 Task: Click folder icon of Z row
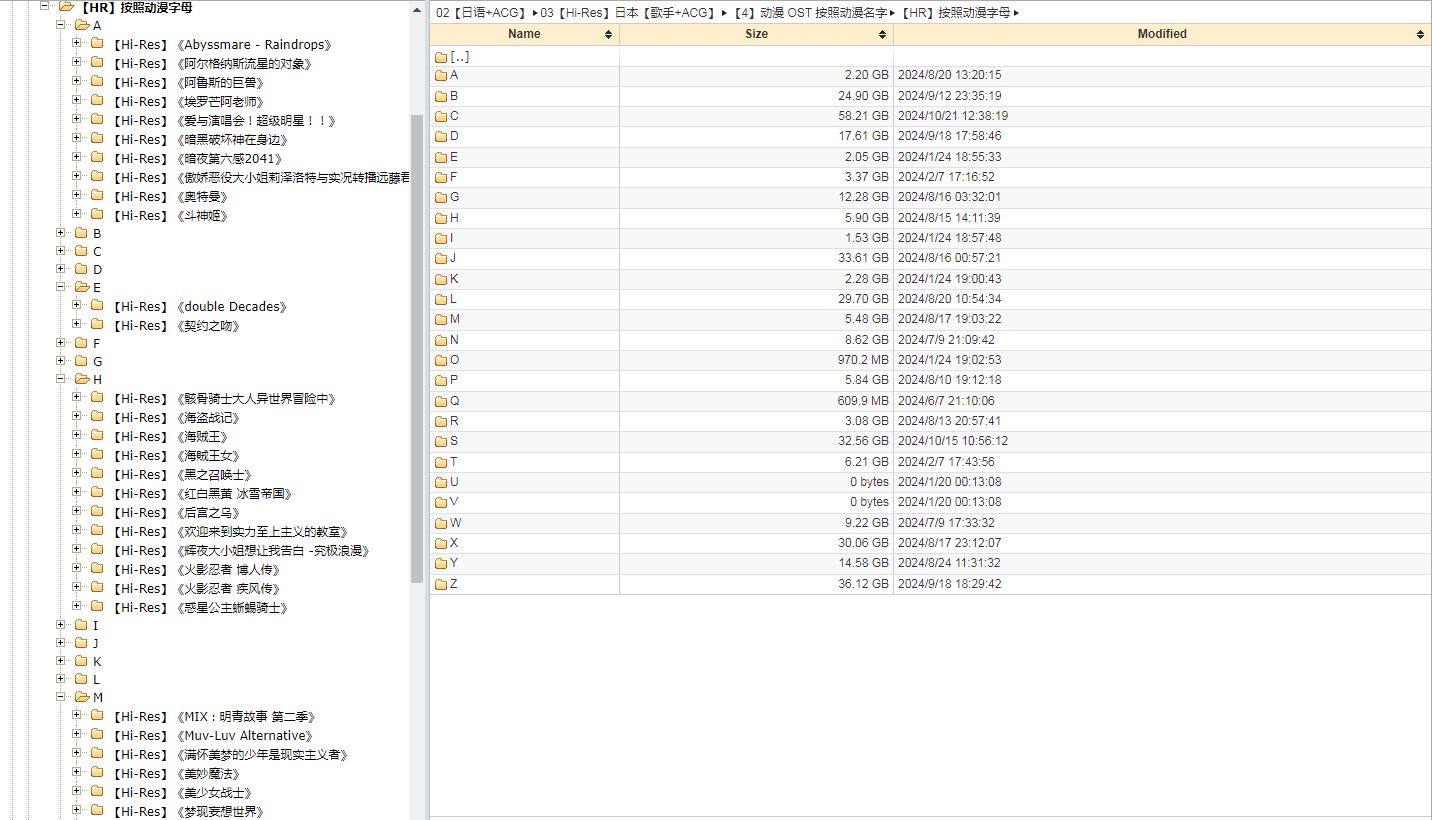tap(441, 584)
